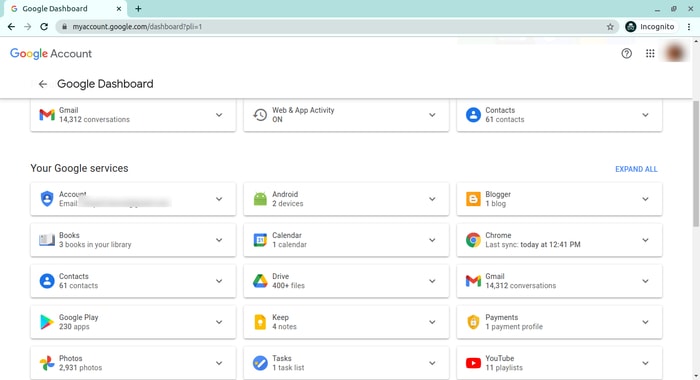Screen dimensions: 700x380
Task: Expand the Drive 400+ files card
Action: tap(432, 281)
